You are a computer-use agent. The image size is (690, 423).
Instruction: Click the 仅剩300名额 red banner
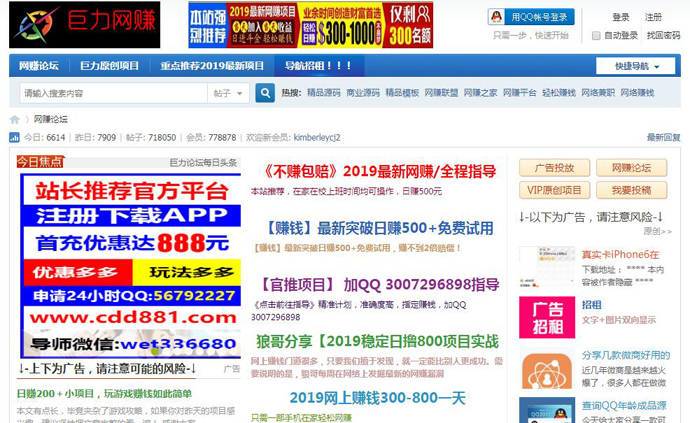(x=410, y=25)
